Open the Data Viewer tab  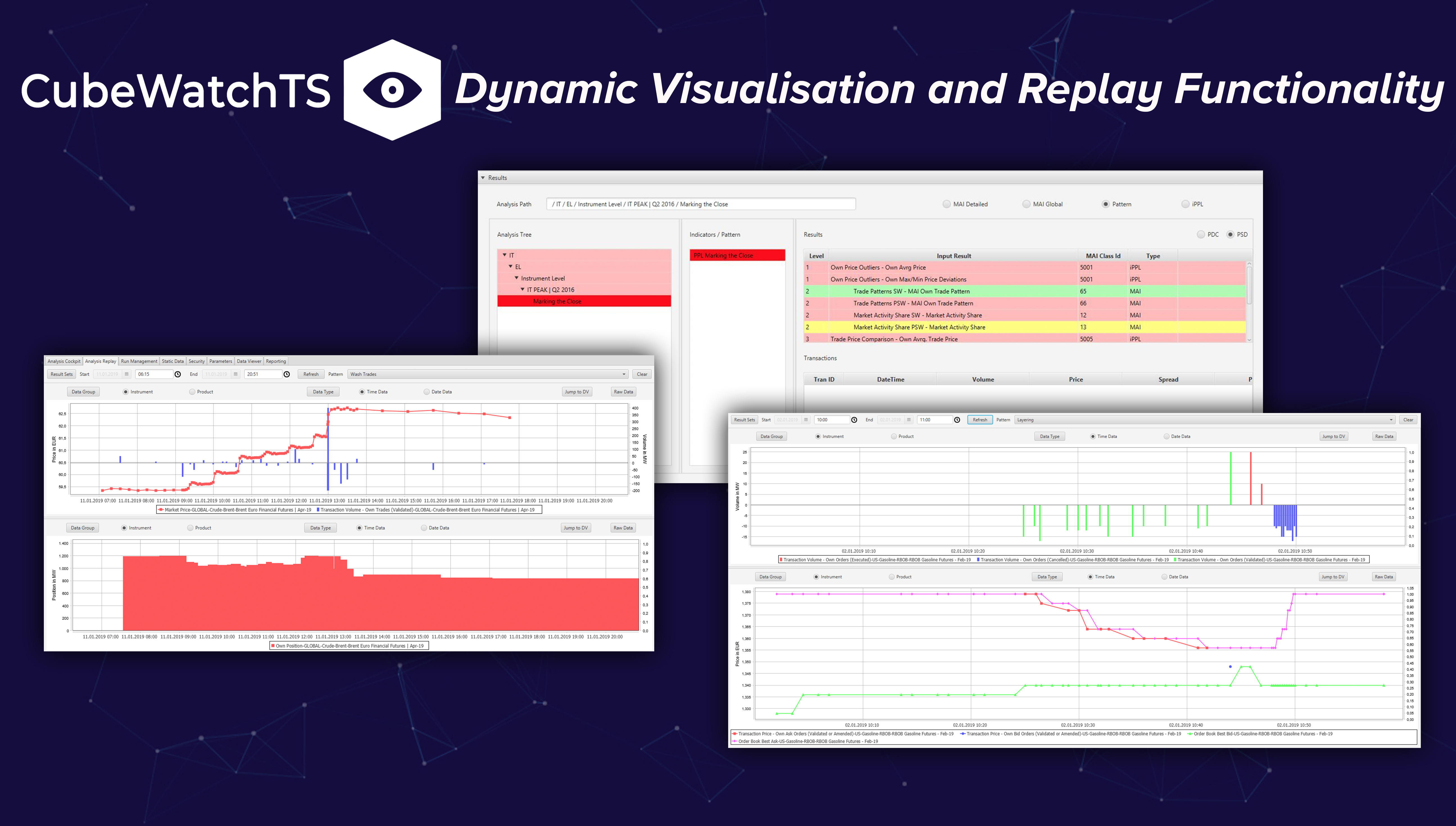249,361
